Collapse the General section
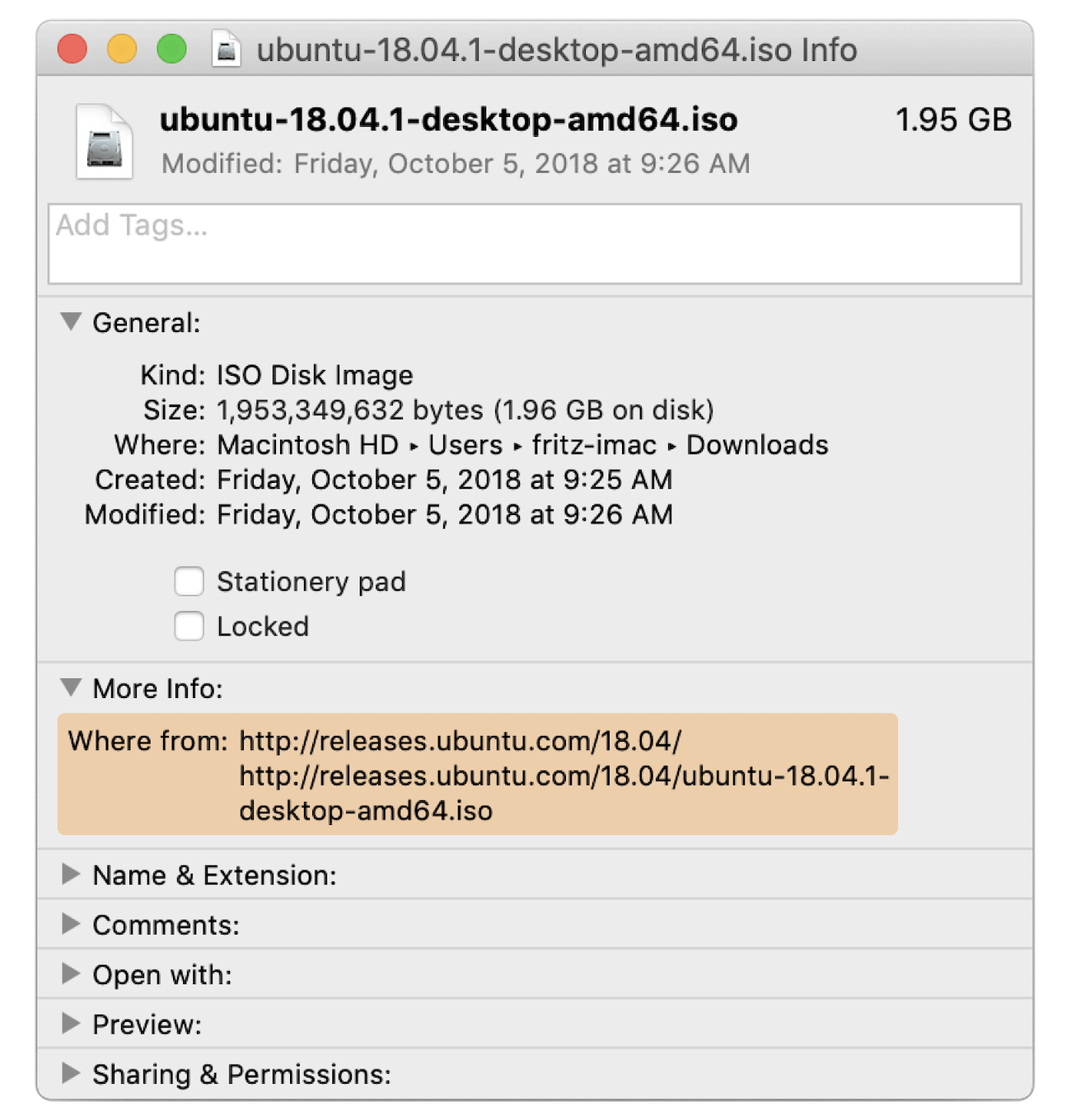Screen dimensions: 1071x1120 click(70, 321)
